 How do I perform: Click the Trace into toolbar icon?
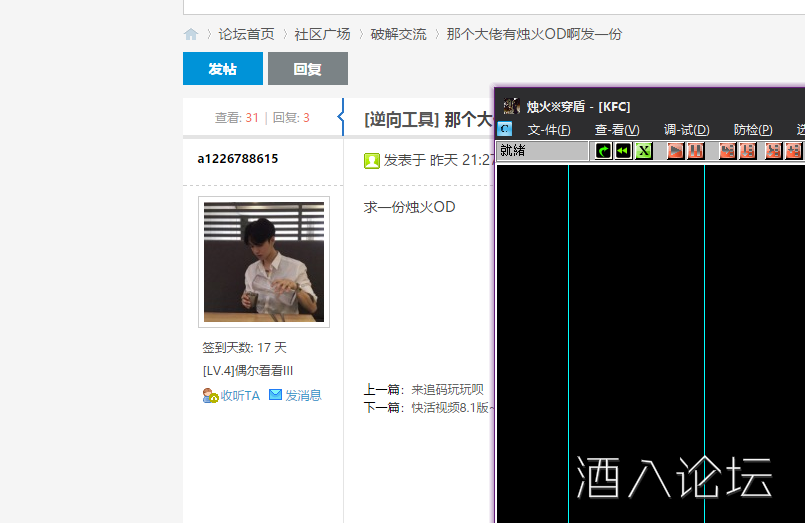(x=773, y=151)
